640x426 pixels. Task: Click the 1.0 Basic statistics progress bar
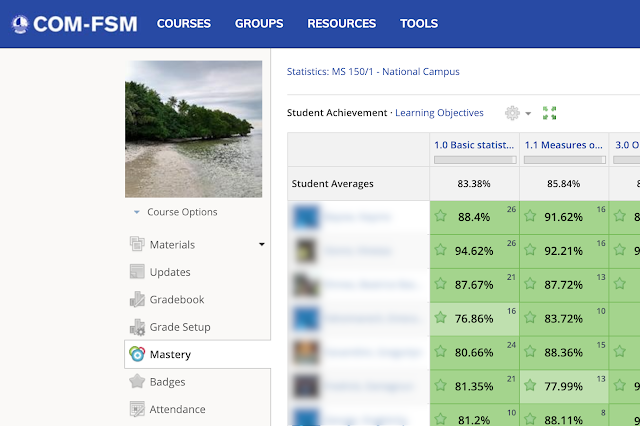click(474, 159)
